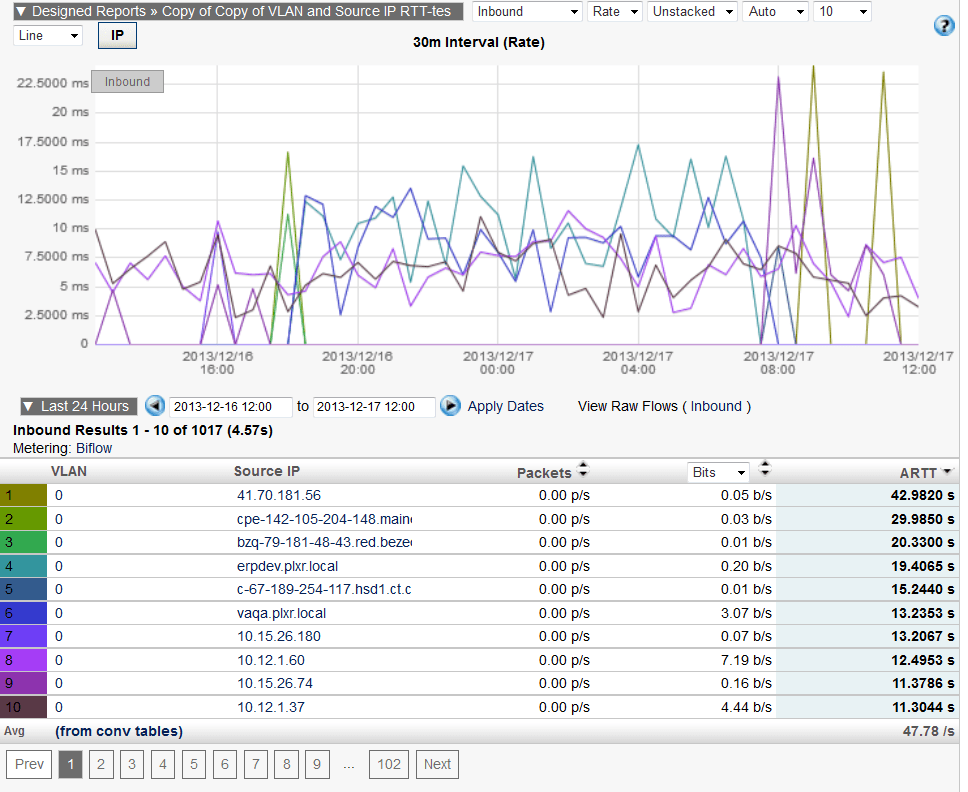Click the previous time range arrow
The width and height of the screenshot is (968, 792).
pos(155,406)
